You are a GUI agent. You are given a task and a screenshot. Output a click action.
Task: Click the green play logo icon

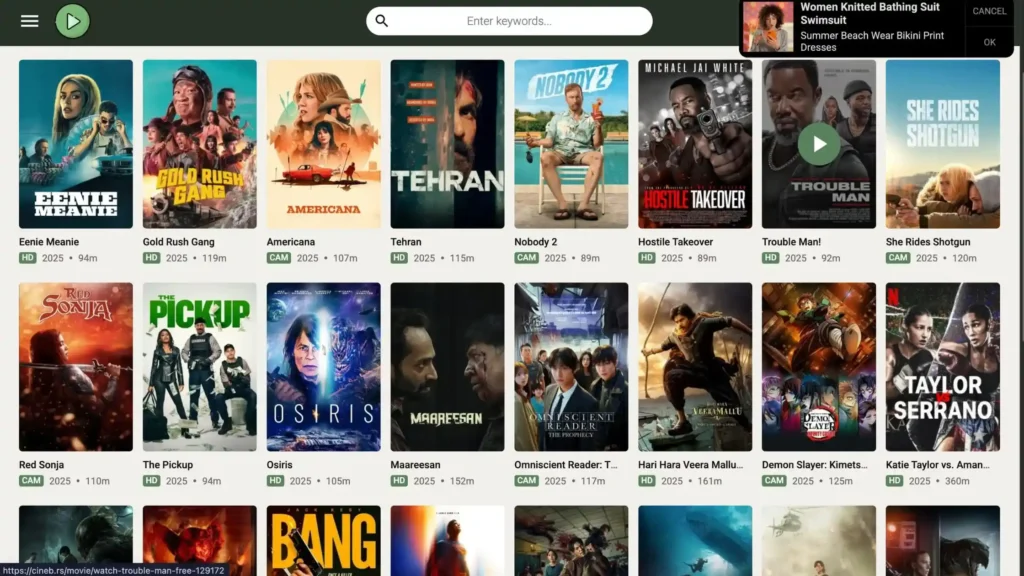pyautogui.click(x=72, y=21)
